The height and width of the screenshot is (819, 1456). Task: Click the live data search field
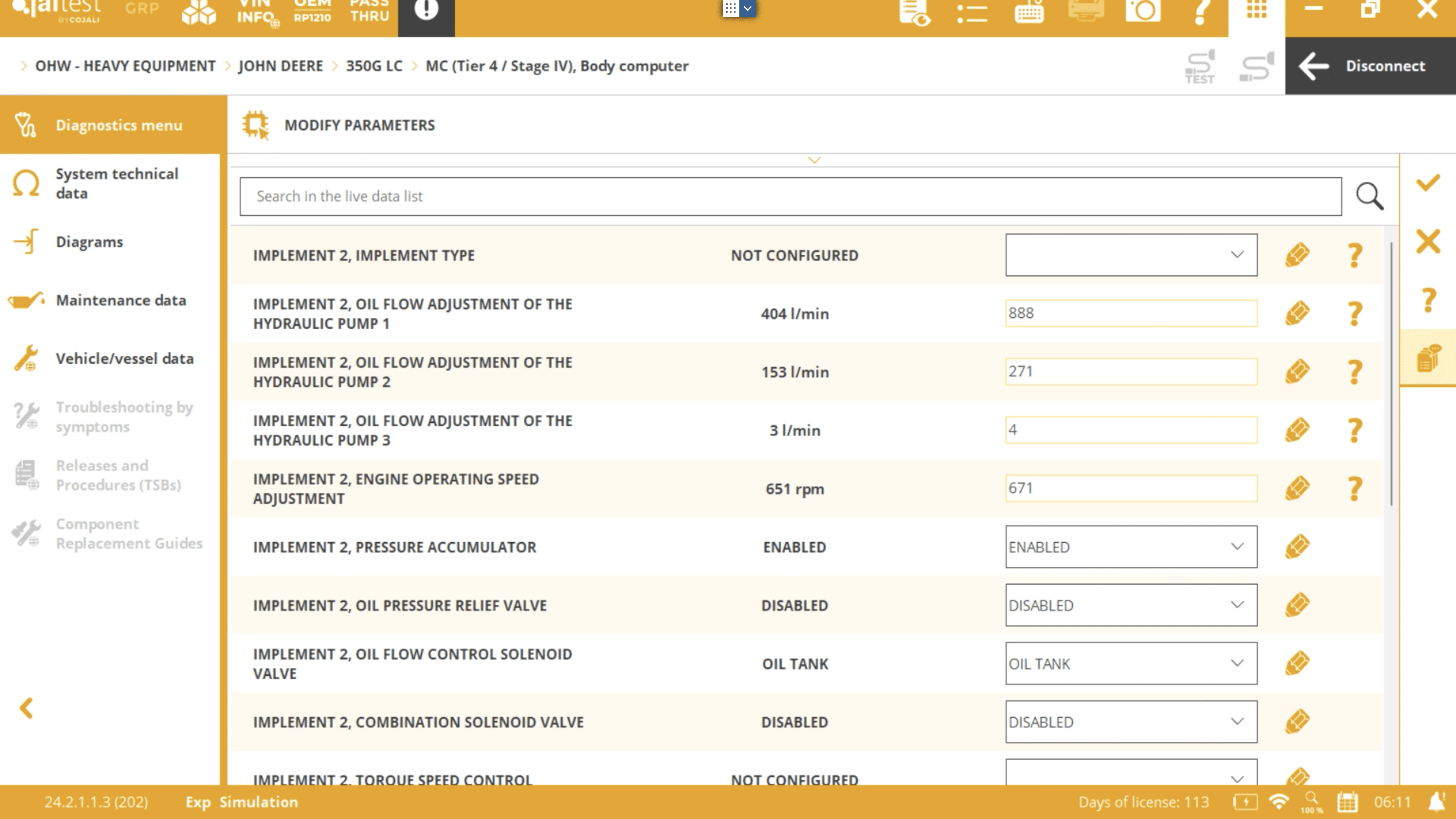790,197
